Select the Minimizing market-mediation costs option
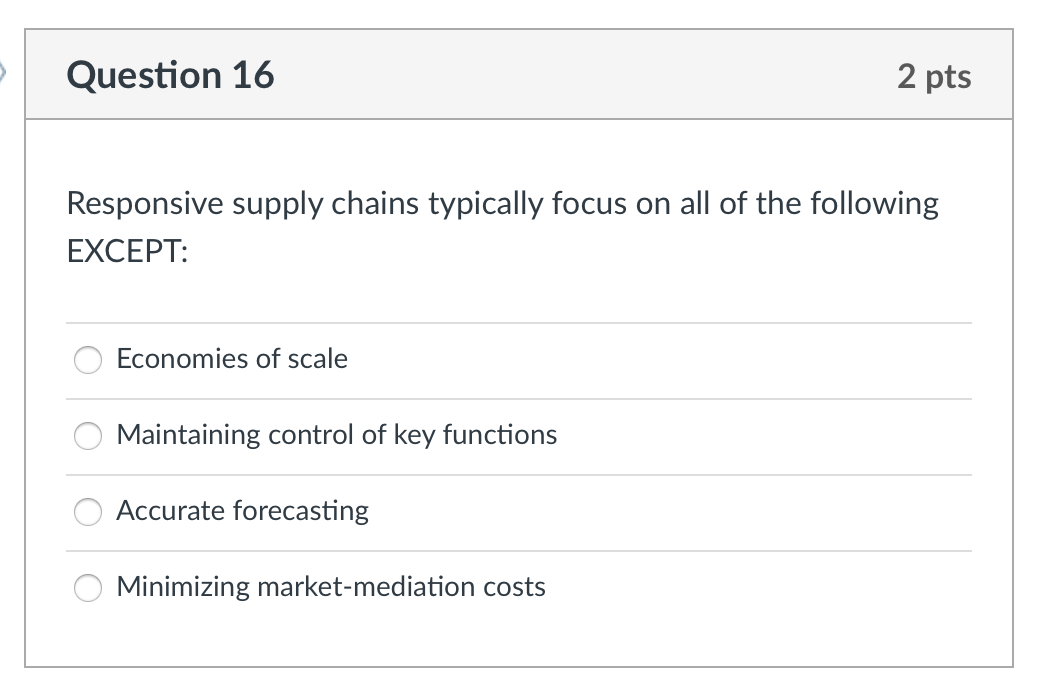Image resolution: width=1062 pixels, height=688 pixels. point(87,588)
